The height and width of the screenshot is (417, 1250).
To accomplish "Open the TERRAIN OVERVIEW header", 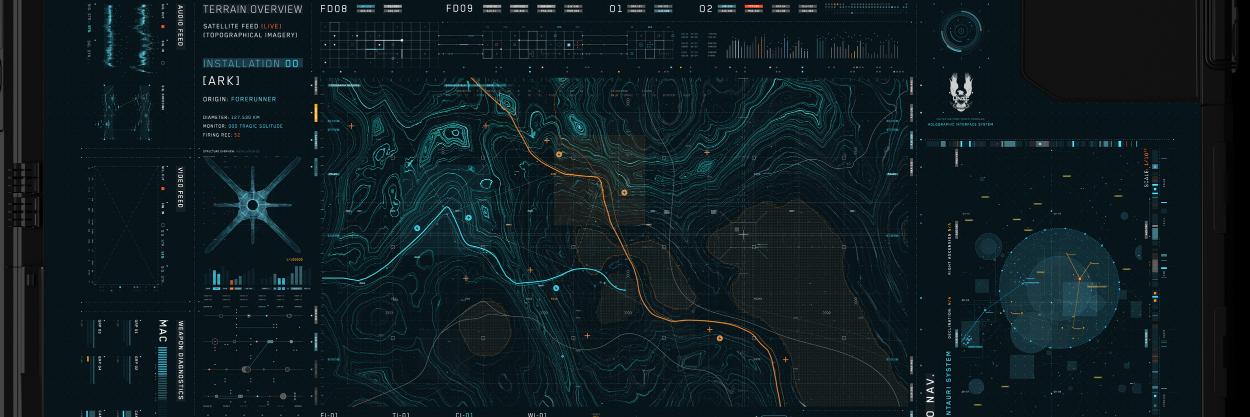I will point(252,9).
